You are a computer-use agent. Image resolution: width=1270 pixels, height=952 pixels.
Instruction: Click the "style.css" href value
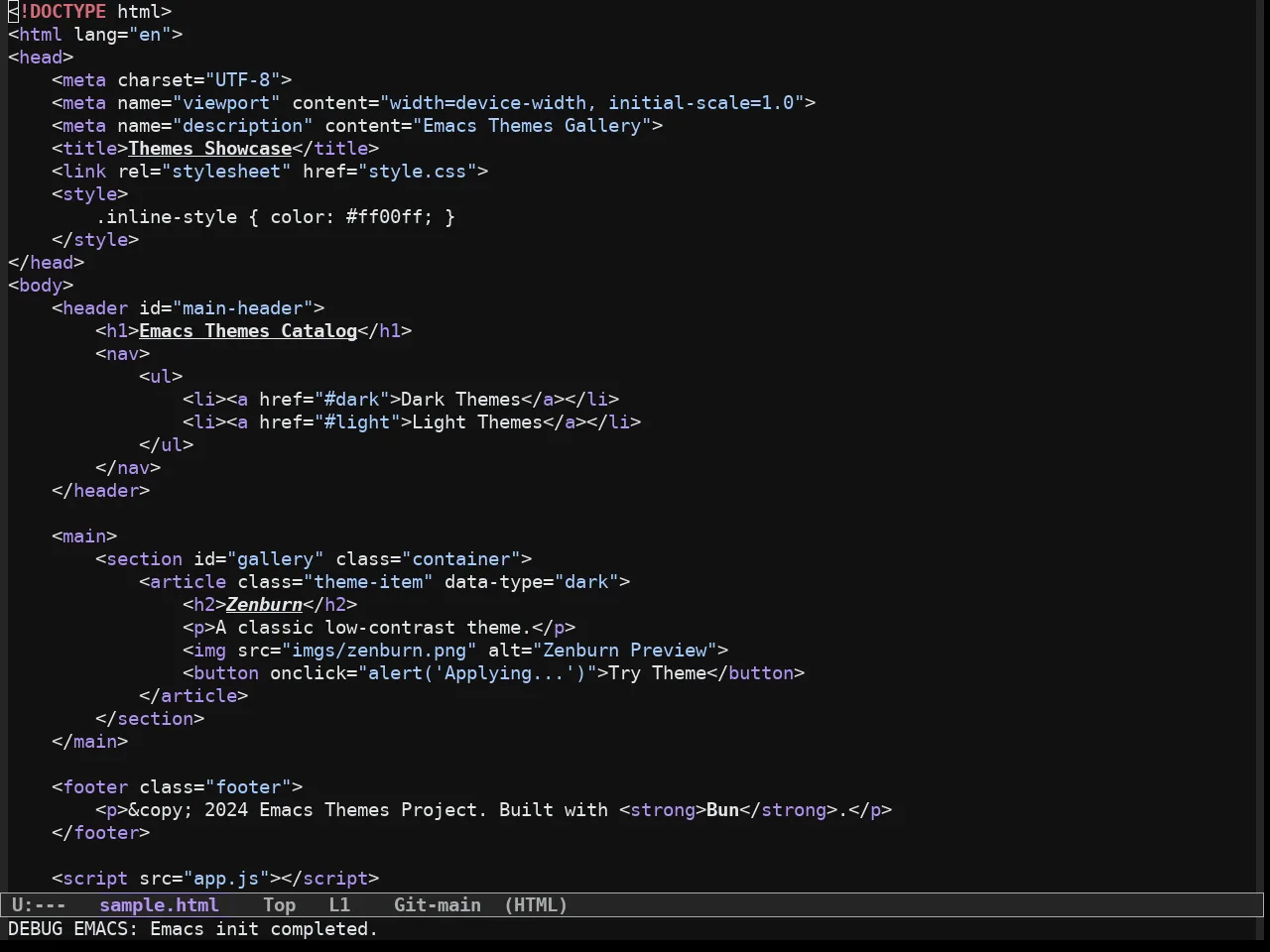click(x=418, y=172)
